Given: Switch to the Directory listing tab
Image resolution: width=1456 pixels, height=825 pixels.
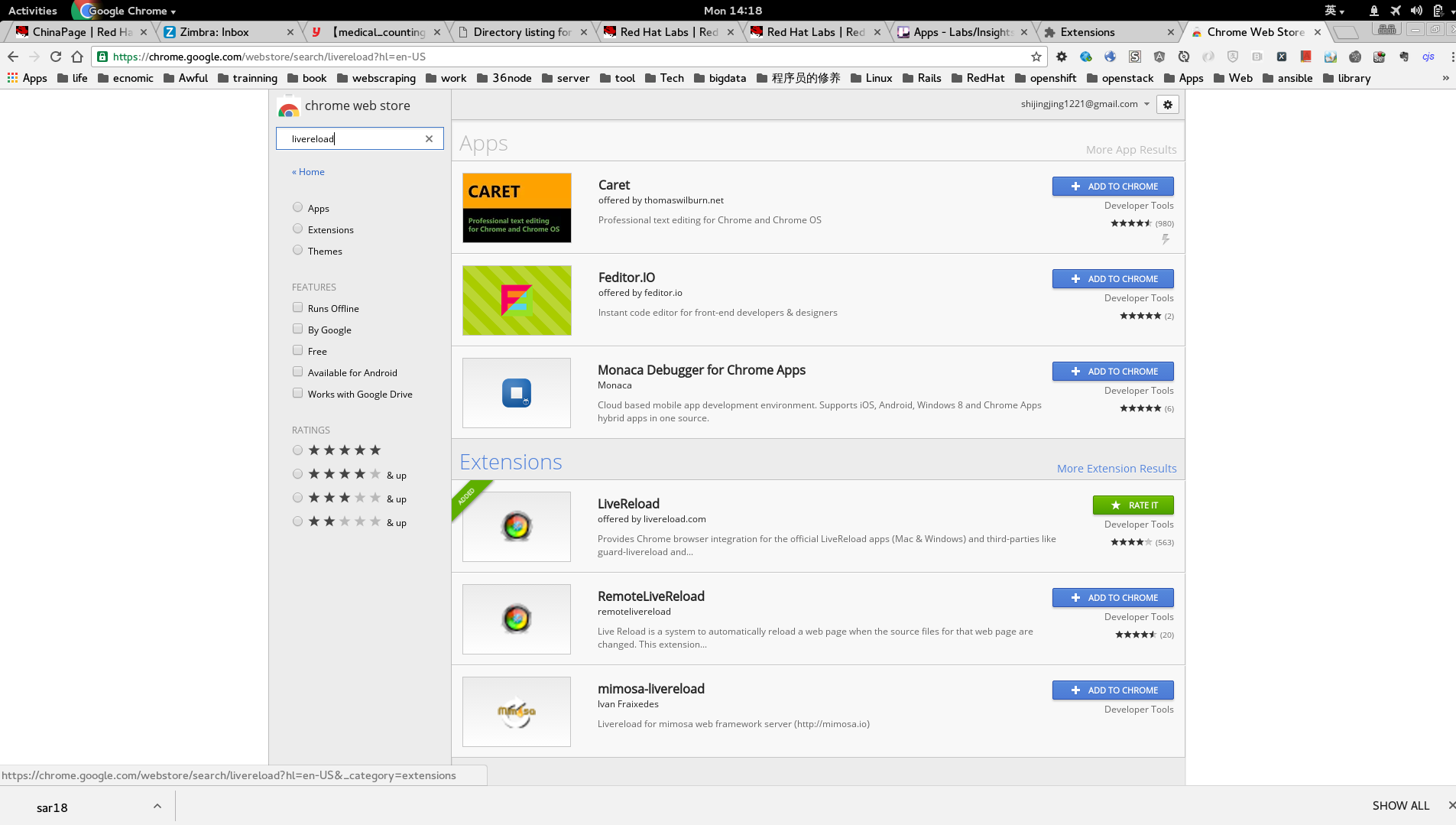Looking at the screenshot, I should click(520, 32).
